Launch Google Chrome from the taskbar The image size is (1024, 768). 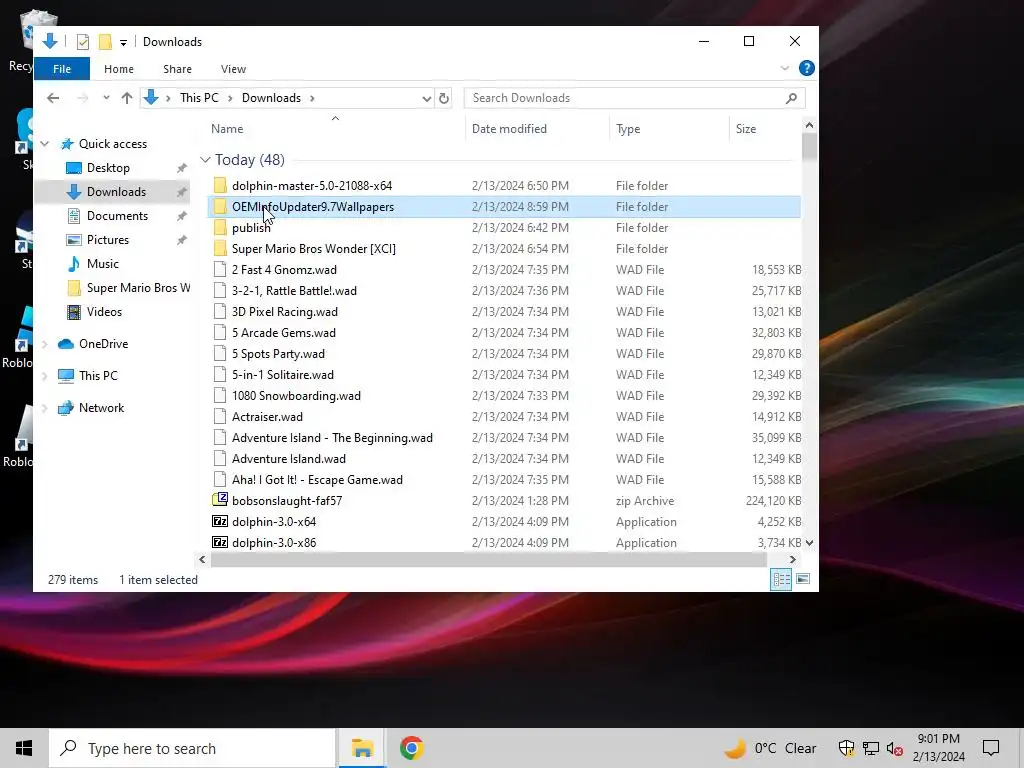(x=411, y=748)
